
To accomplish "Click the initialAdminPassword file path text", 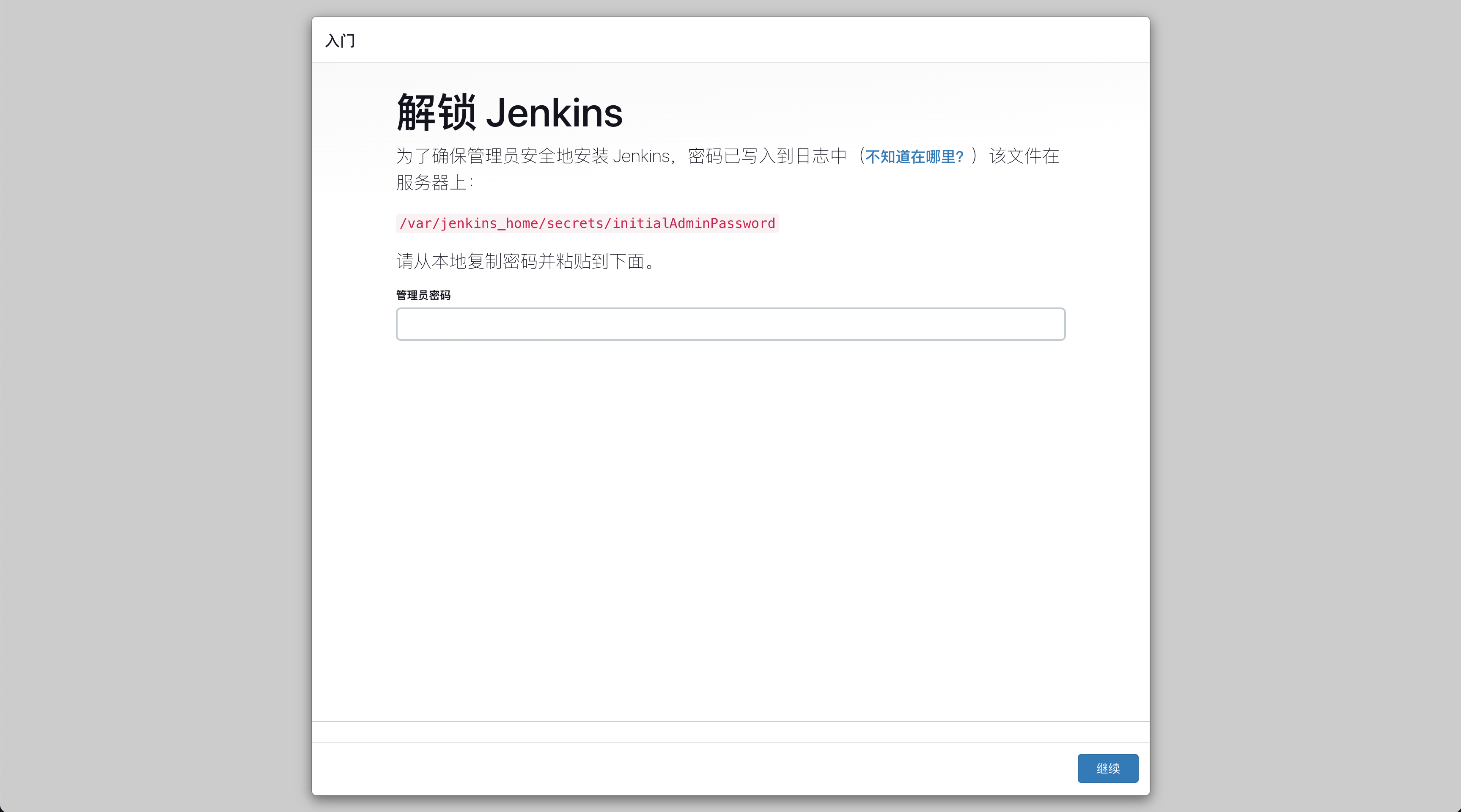I will click(x=586, y=223).
